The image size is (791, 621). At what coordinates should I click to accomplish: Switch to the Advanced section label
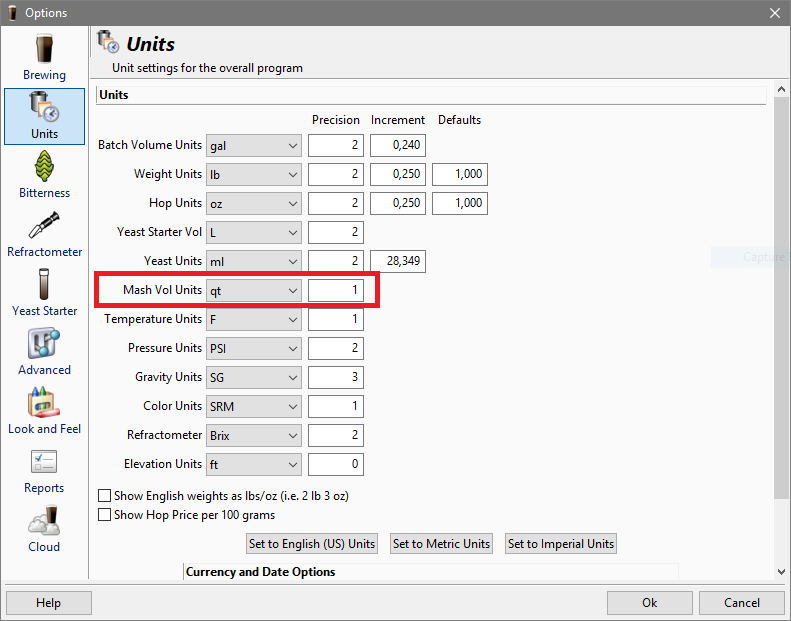click(x=44, y=370)
